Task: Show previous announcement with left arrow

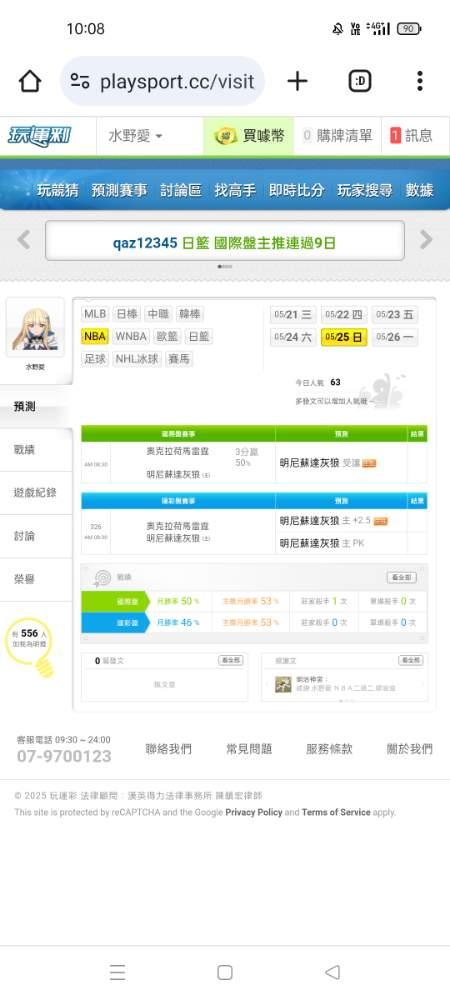Action: click(24, 240)
